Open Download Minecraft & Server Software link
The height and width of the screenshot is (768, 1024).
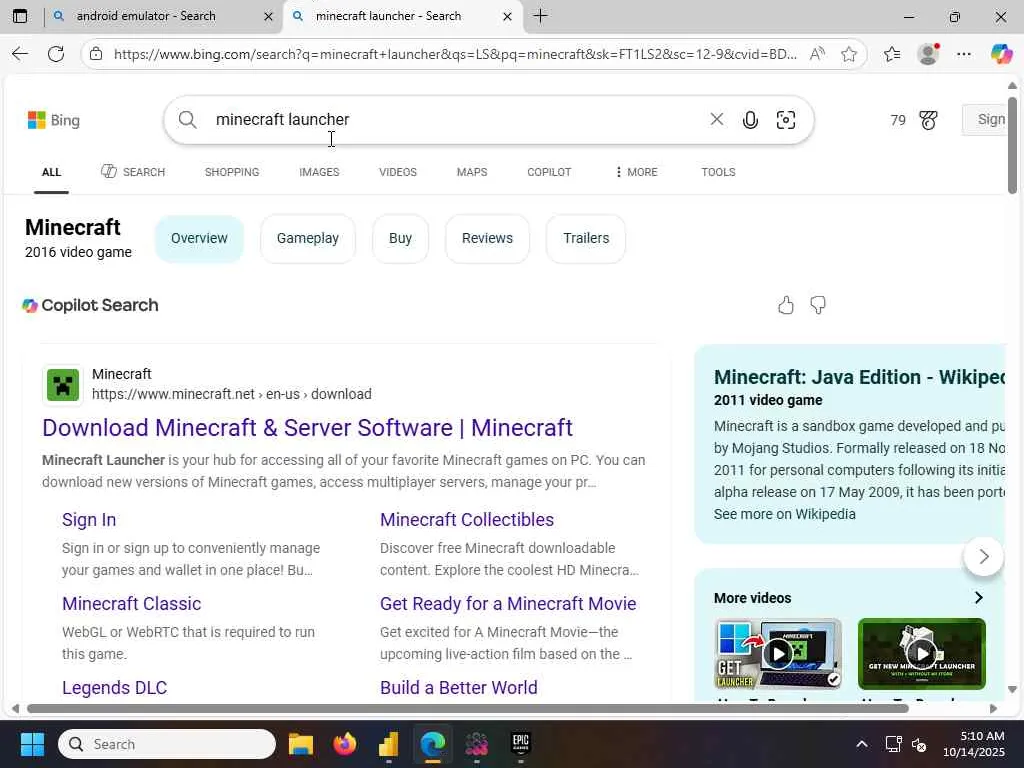(308, 428)
